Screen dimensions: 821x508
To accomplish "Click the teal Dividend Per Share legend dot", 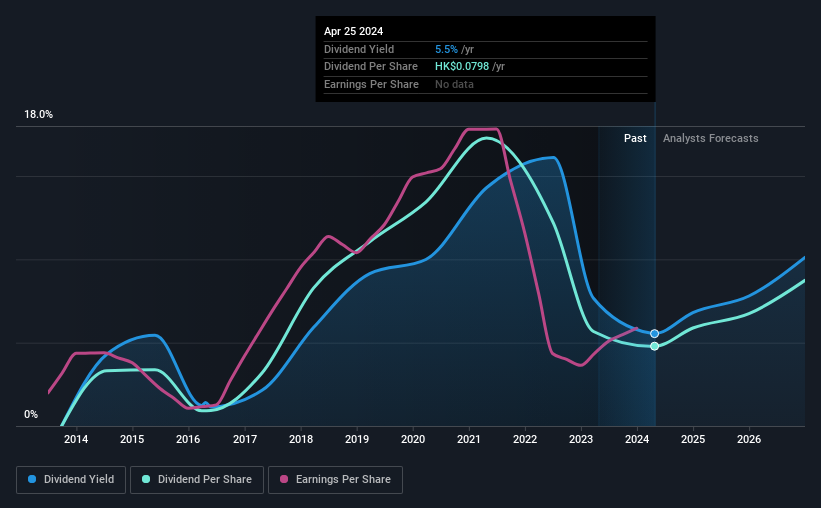I will pyautogui.click(x=146, y=479).
